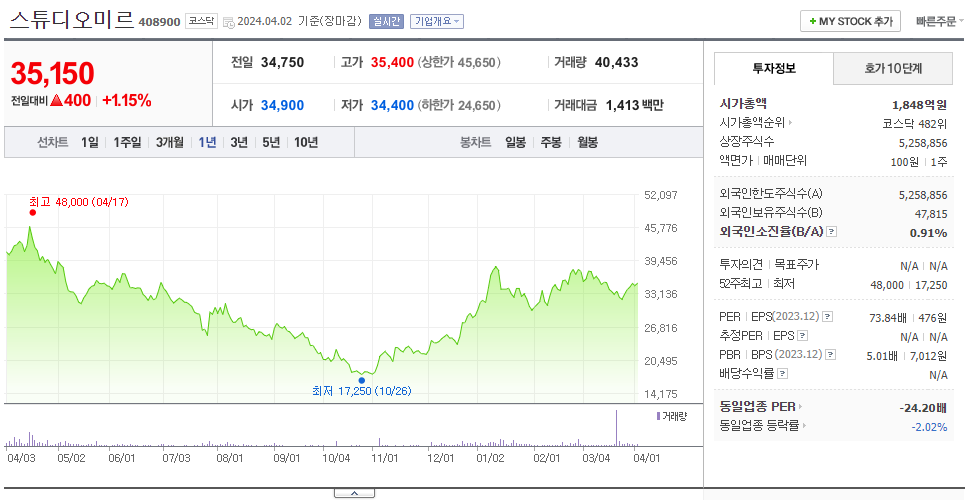968x500 pixels.
Task: Click the 봉차트 label
Action: click(x=475, y=143)
